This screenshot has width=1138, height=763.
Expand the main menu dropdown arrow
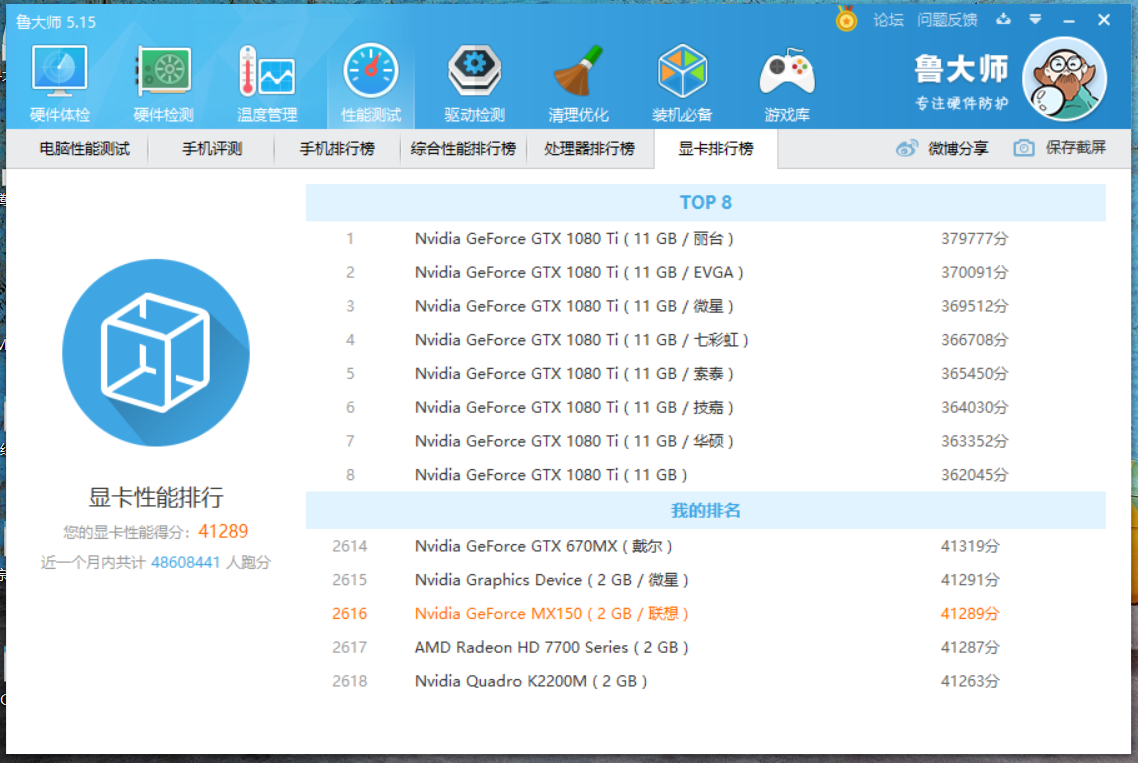point(1035,19)
